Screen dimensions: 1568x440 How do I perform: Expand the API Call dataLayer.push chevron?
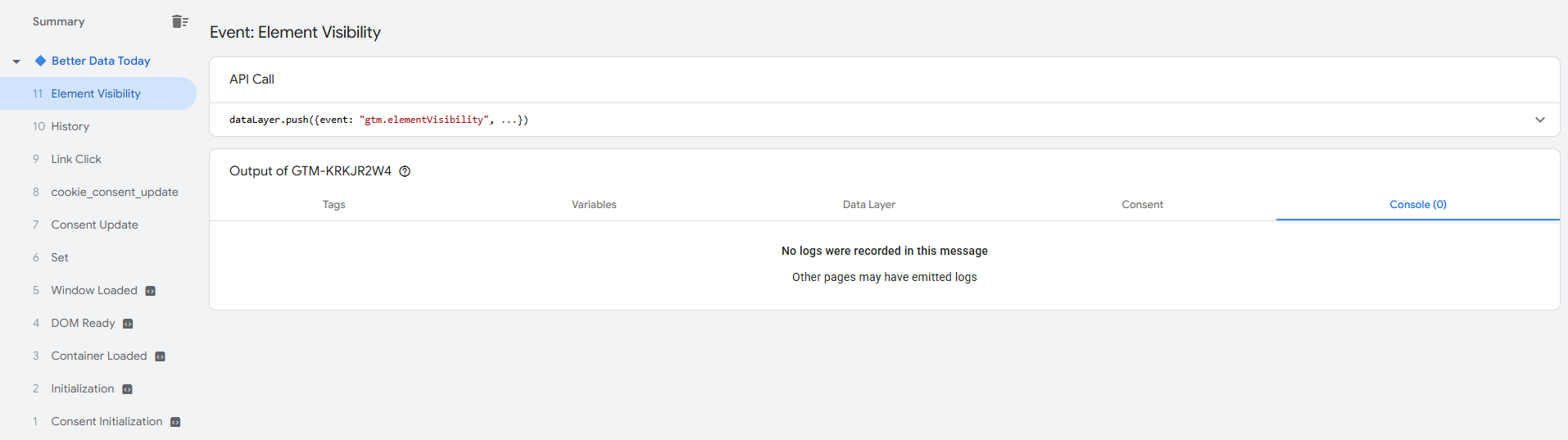[x=1540, y=120]
